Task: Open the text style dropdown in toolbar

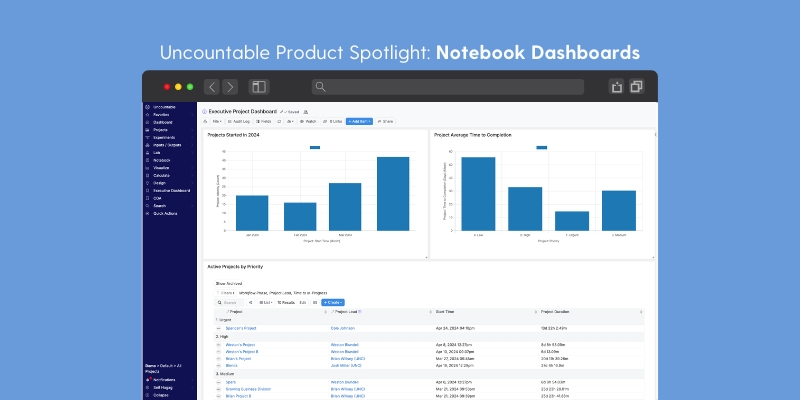Action: (x=290, y=121)
